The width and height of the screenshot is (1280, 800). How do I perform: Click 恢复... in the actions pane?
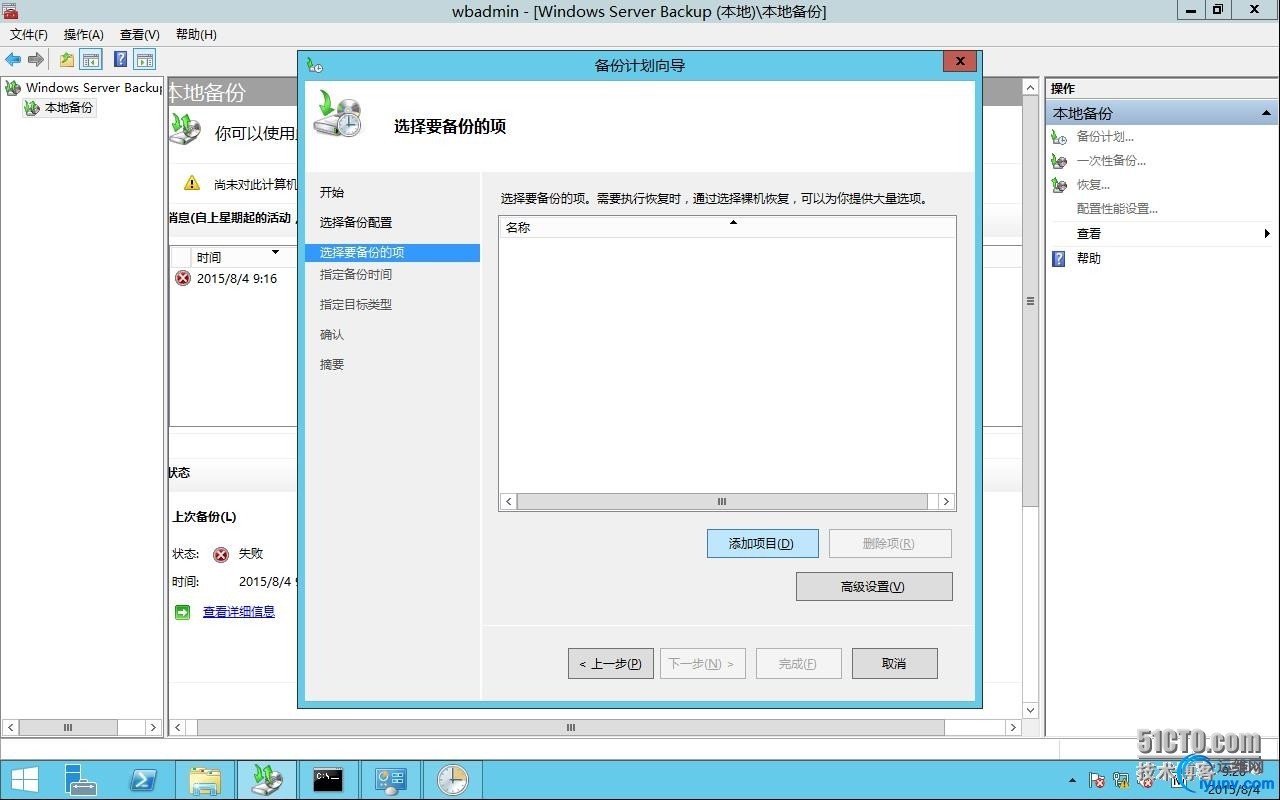(1093, 185)
